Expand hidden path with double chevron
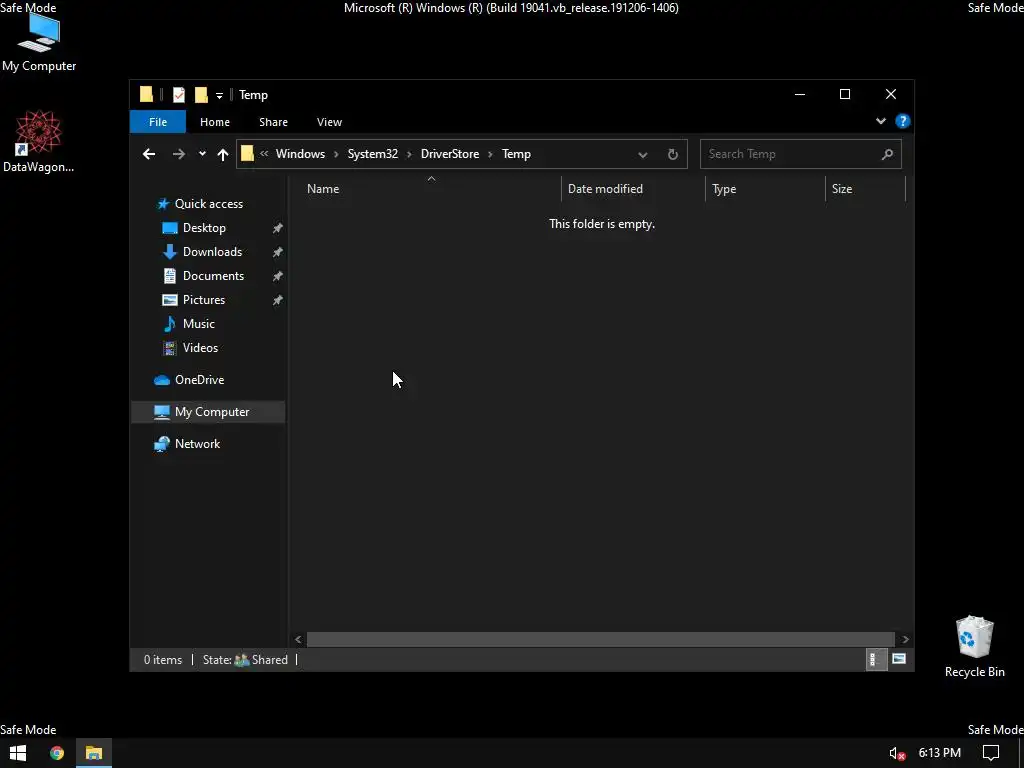Screen dimensions: 1024x768 point(264,154)
